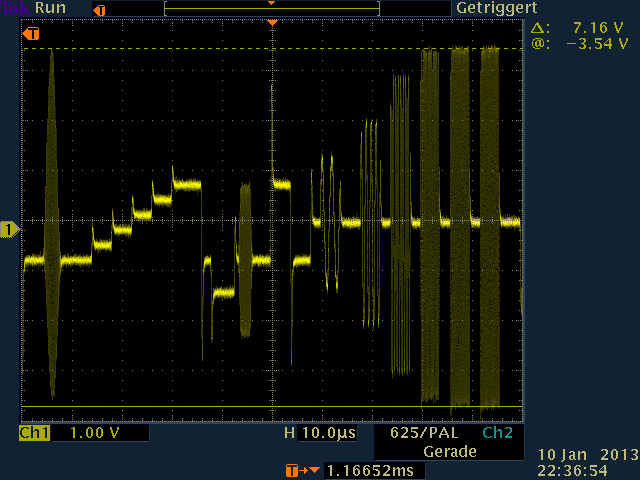Click the record view bracket in overview bar
Viewport: 640px width, 480px height.
pos(271,10)
